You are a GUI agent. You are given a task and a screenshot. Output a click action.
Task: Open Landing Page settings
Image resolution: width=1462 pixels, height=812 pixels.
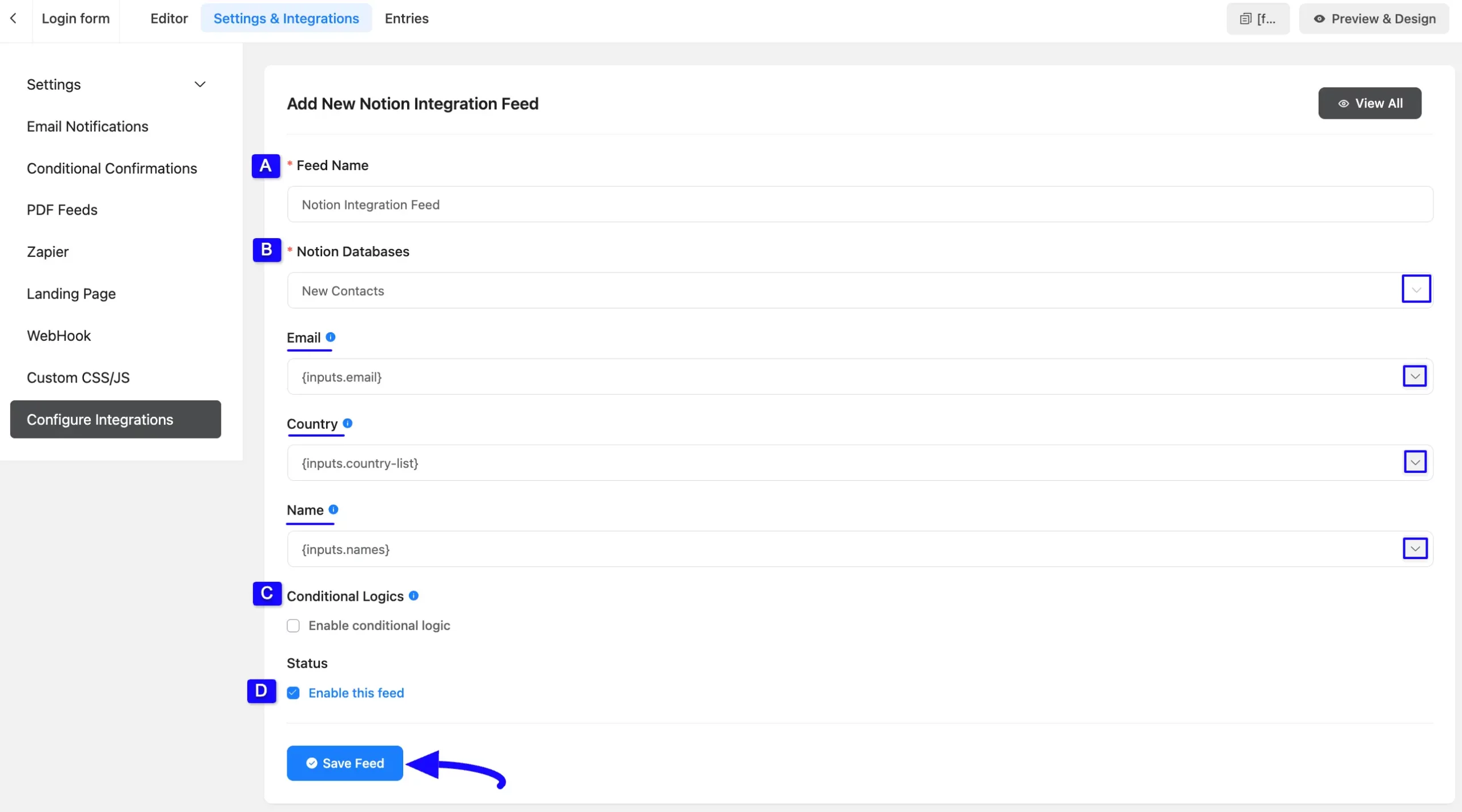pyautogui.click(x=71, y=294)
